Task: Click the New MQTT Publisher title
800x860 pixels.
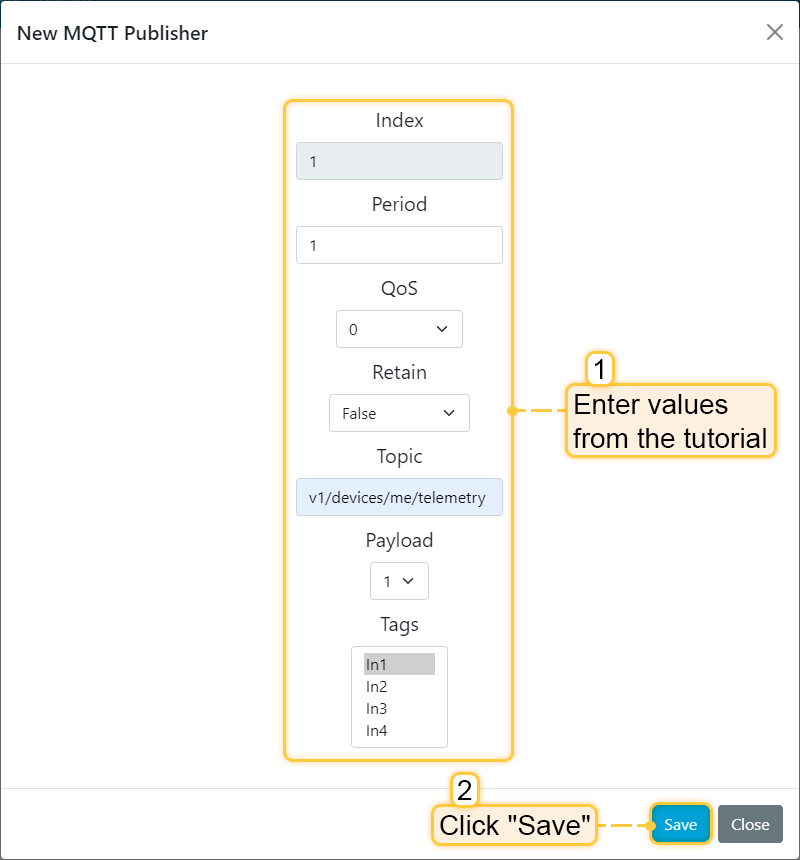Action: pos(112,33)
